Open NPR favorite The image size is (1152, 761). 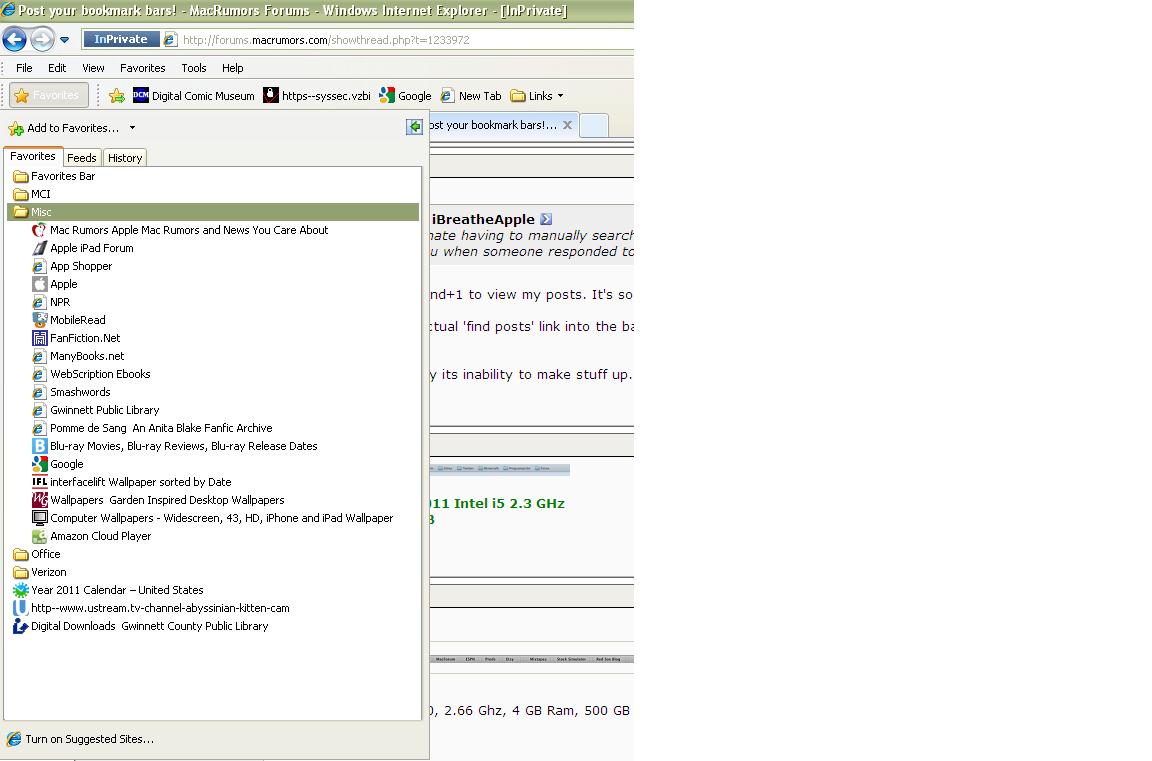(x=51, y=302)
